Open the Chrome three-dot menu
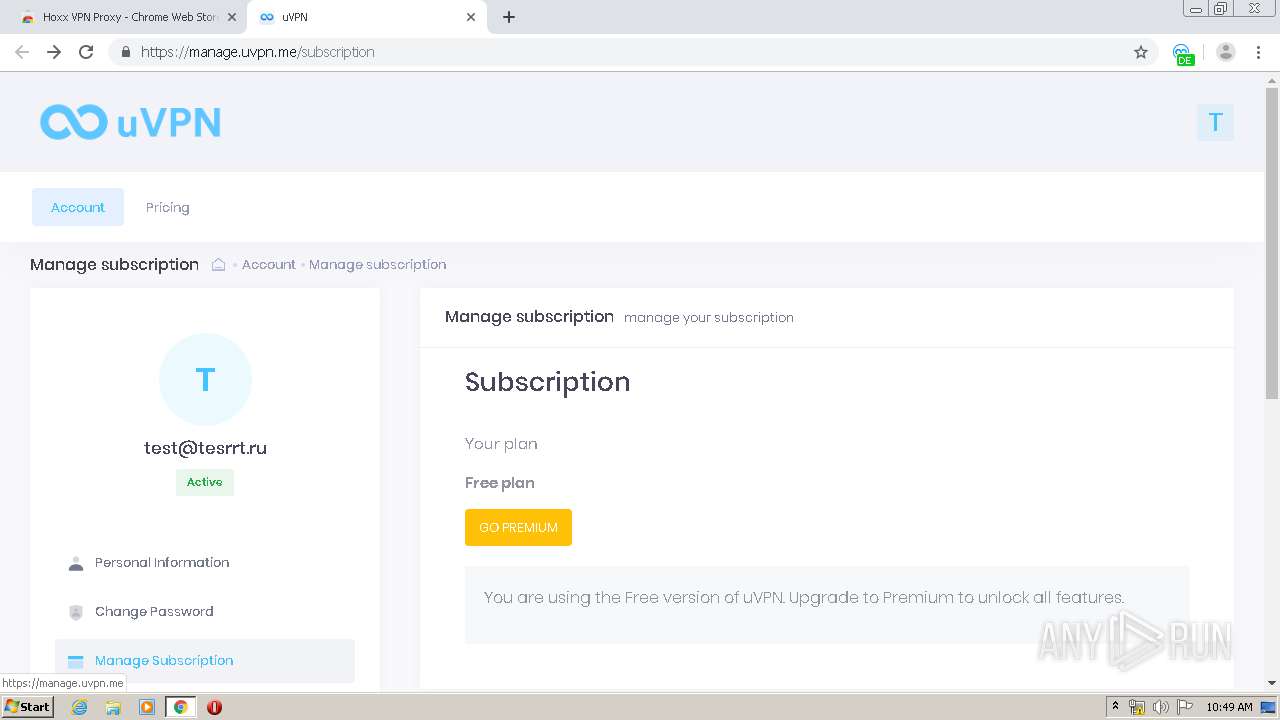Screen dimensions: 1280x720 [1258, 52]
